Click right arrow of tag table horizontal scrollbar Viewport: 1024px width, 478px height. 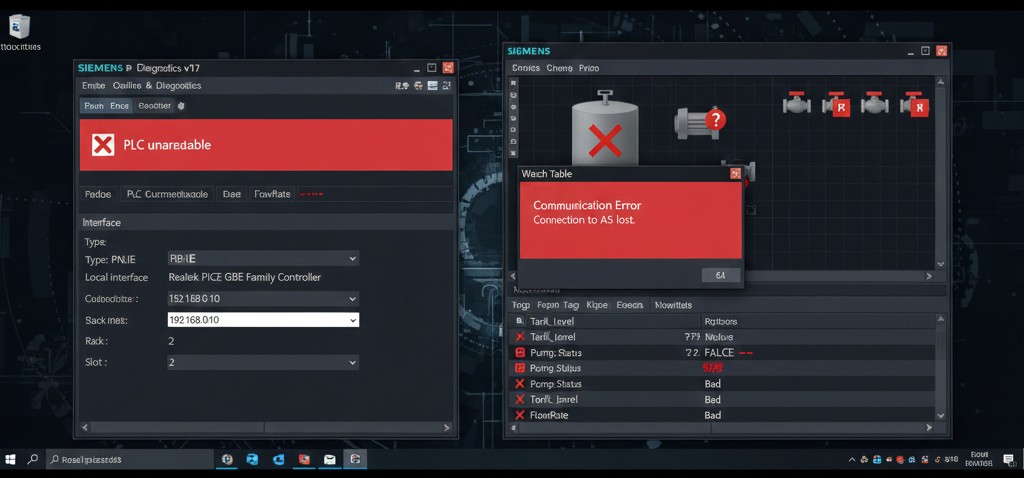pyautogui.click(x=929, y=428)
